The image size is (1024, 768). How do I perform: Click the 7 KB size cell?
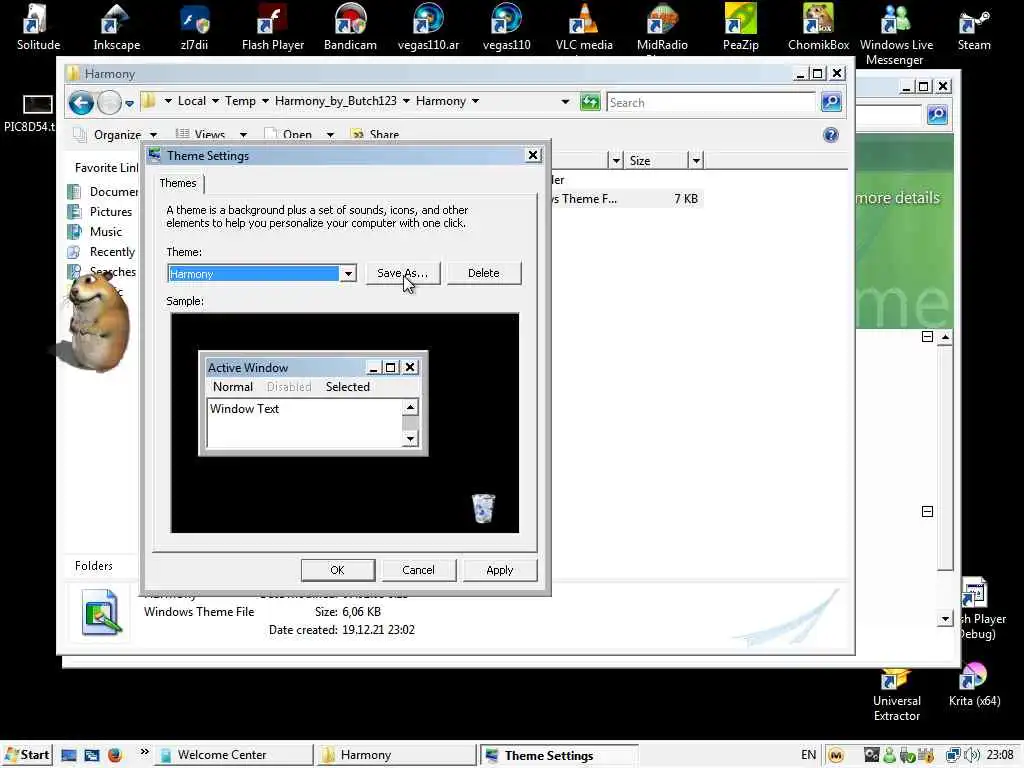coord(686,199)
